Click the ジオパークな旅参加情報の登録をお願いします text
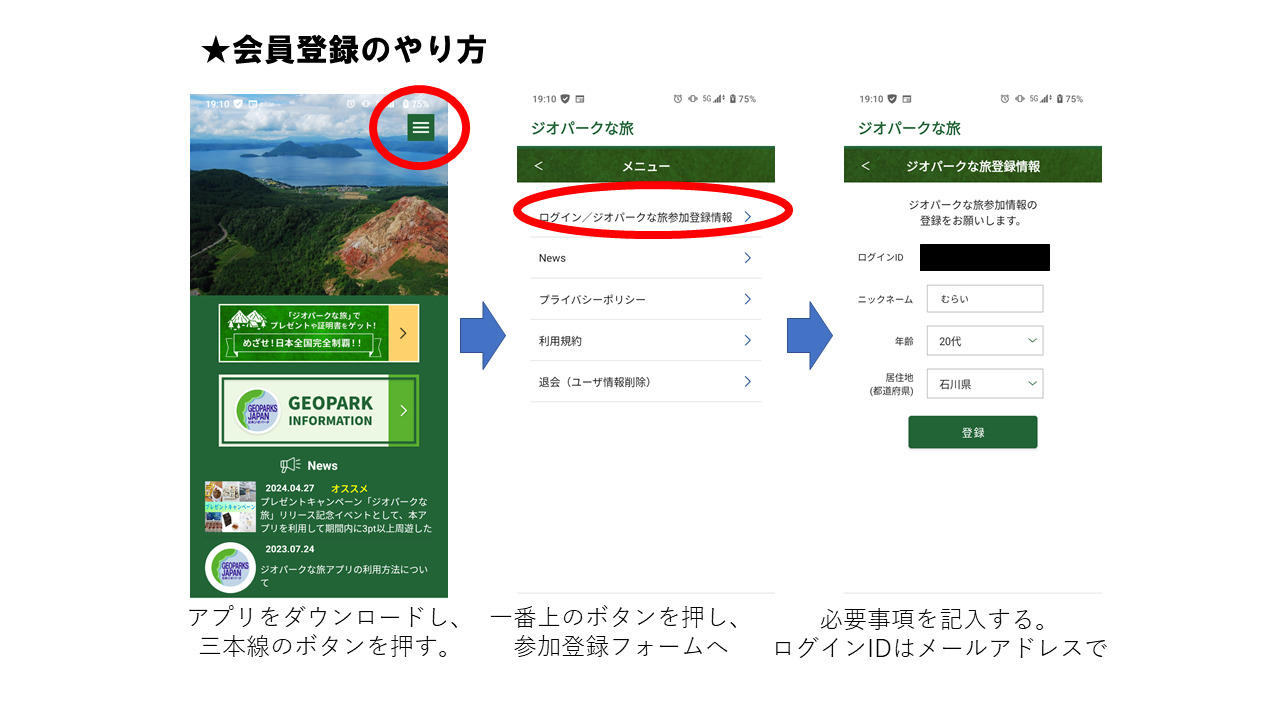Image resolution: width=1280 pixels, height=720 pixels. [972, 212]
